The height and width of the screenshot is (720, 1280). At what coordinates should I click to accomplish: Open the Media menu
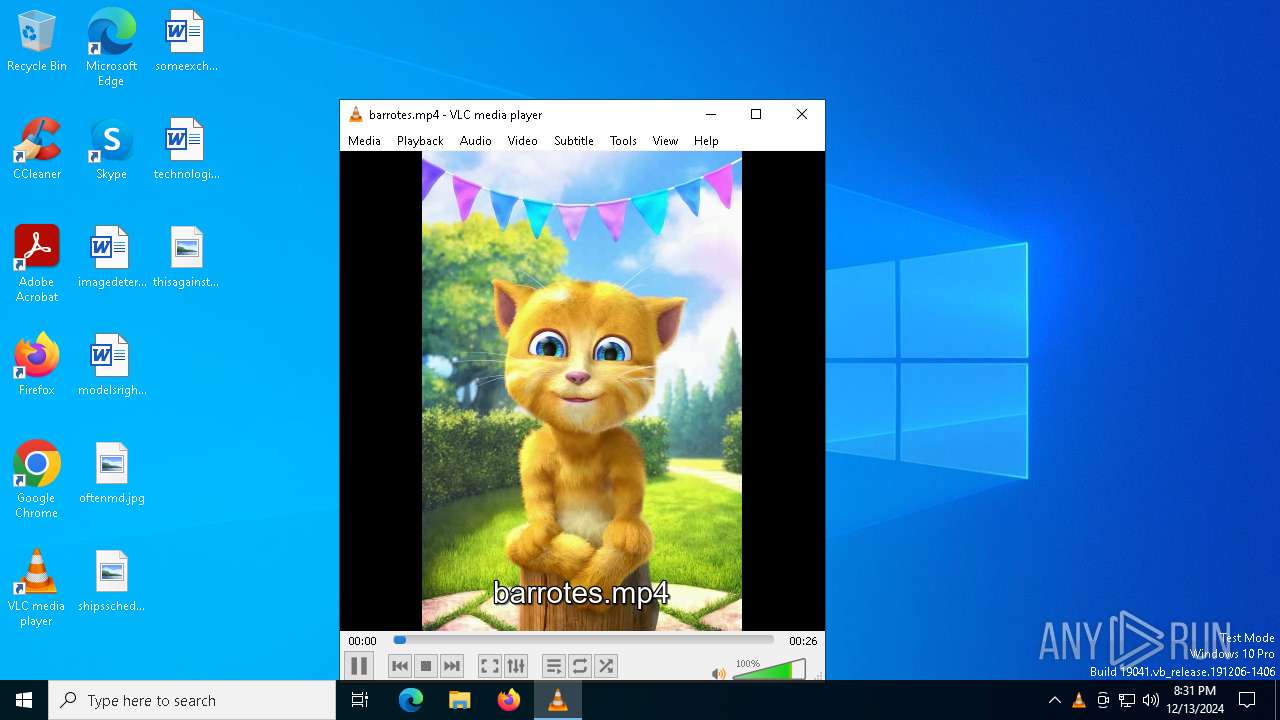364,141
